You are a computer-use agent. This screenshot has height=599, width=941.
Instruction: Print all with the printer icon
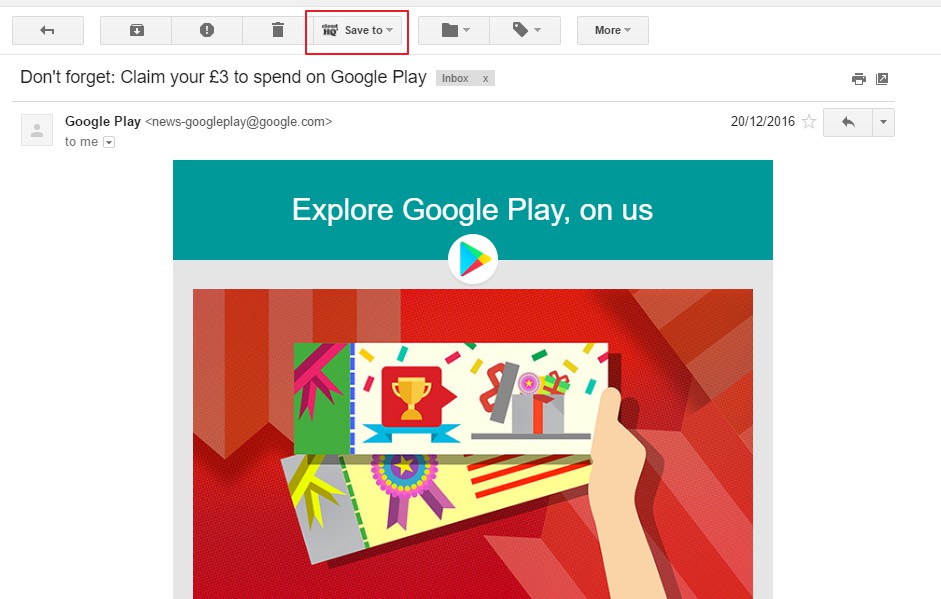(x=859, y=79)
